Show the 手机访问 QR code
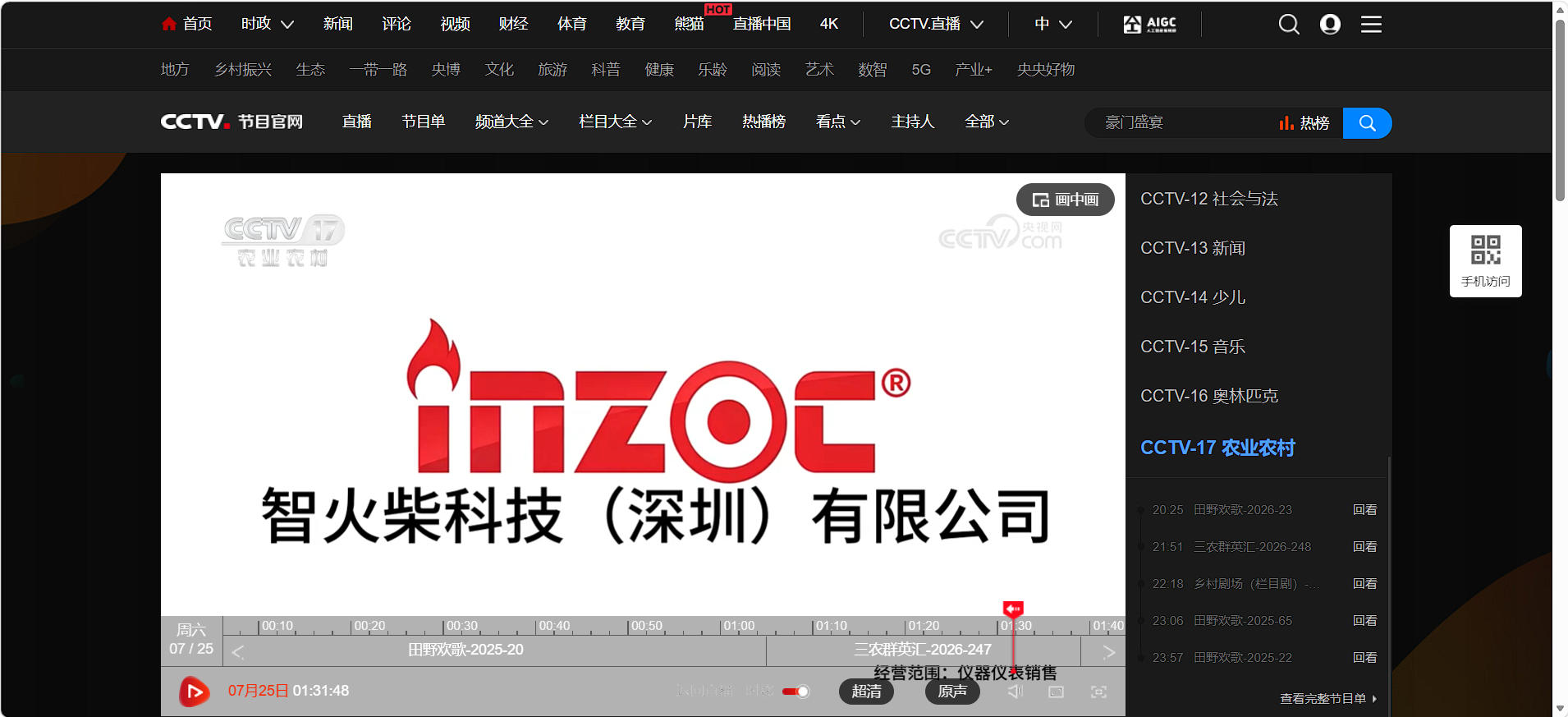Image resolution: width=1568 pixels, height=717 pixels. (1485, 261)
